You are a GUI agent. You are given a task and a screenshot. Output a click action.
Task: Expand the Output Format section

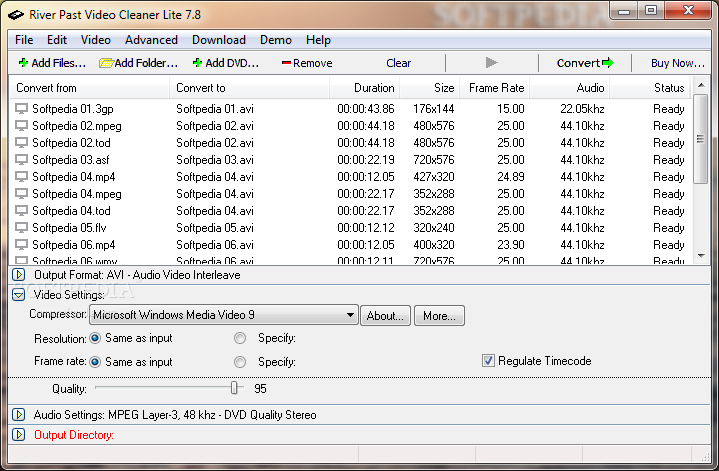18,275
